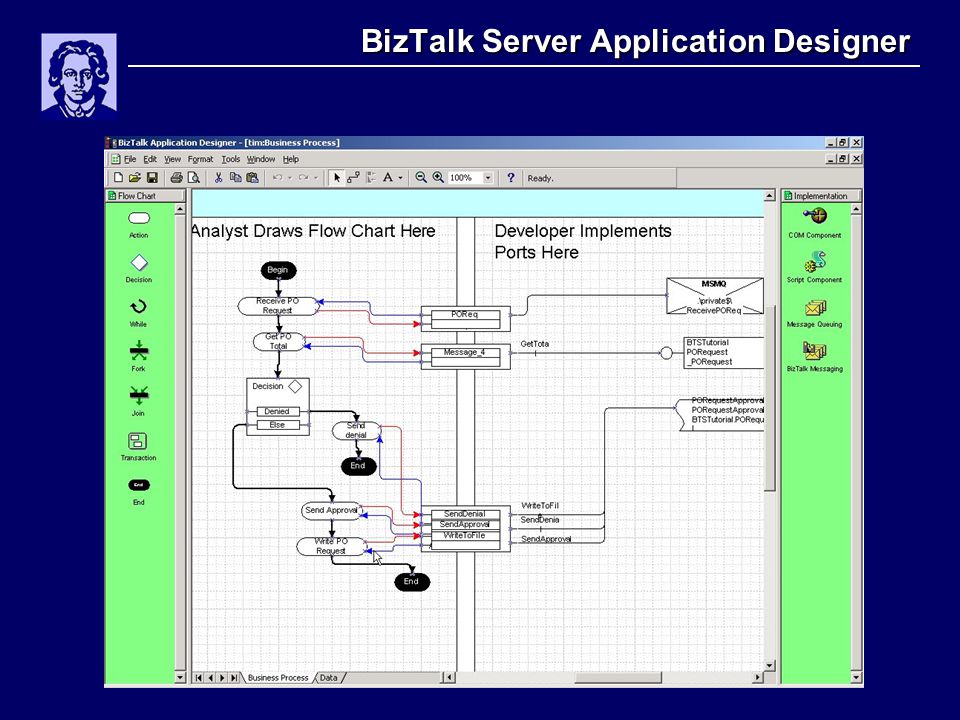The height and width of the screenshot is (720, 960).
Task: Select the Decision shape in Flow Chart
Action: pyautogui.click(x=139, y=268)
